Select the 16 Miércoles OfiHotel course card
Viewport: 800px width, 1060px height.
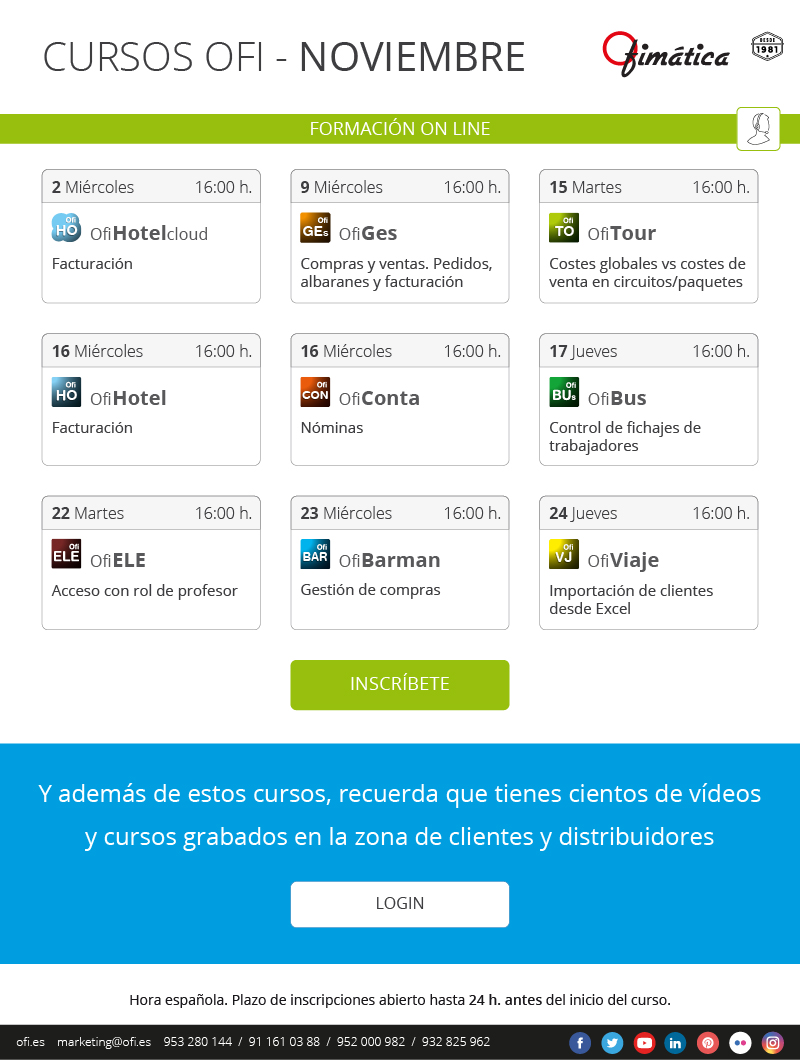click(x=151, y=399)
